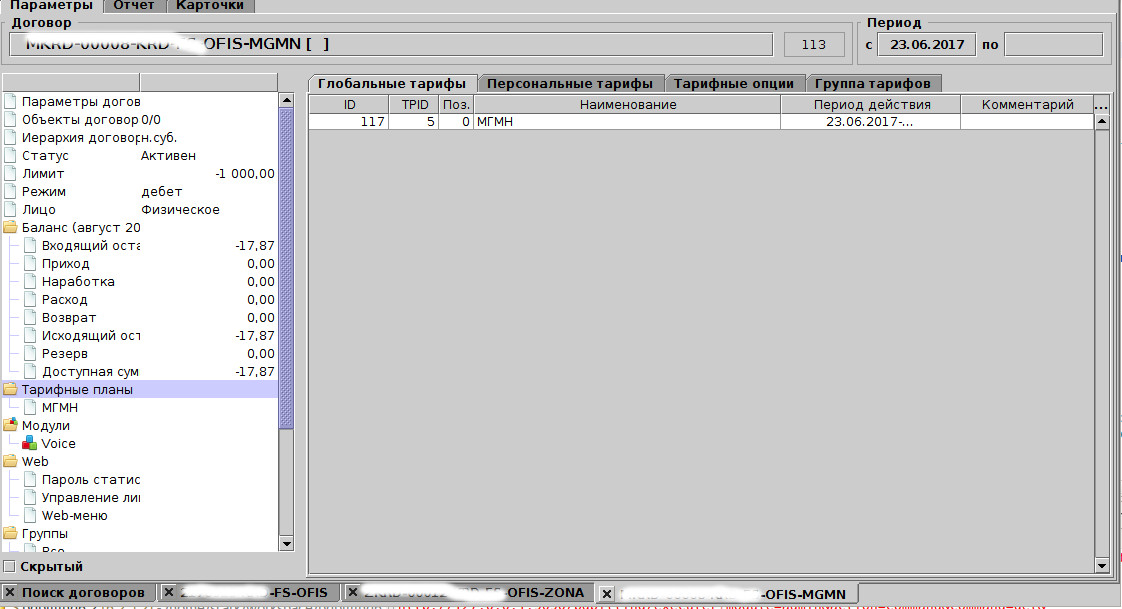Switch to the Отчет tab

[x=133, y=5]
